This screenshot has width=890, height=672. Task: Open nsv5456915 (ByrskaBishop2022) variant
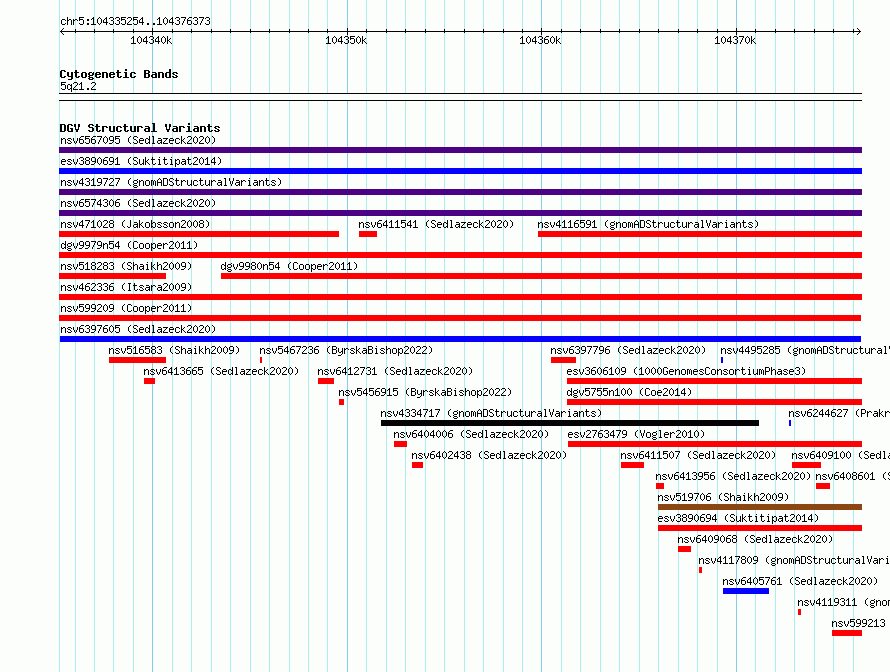425,392
